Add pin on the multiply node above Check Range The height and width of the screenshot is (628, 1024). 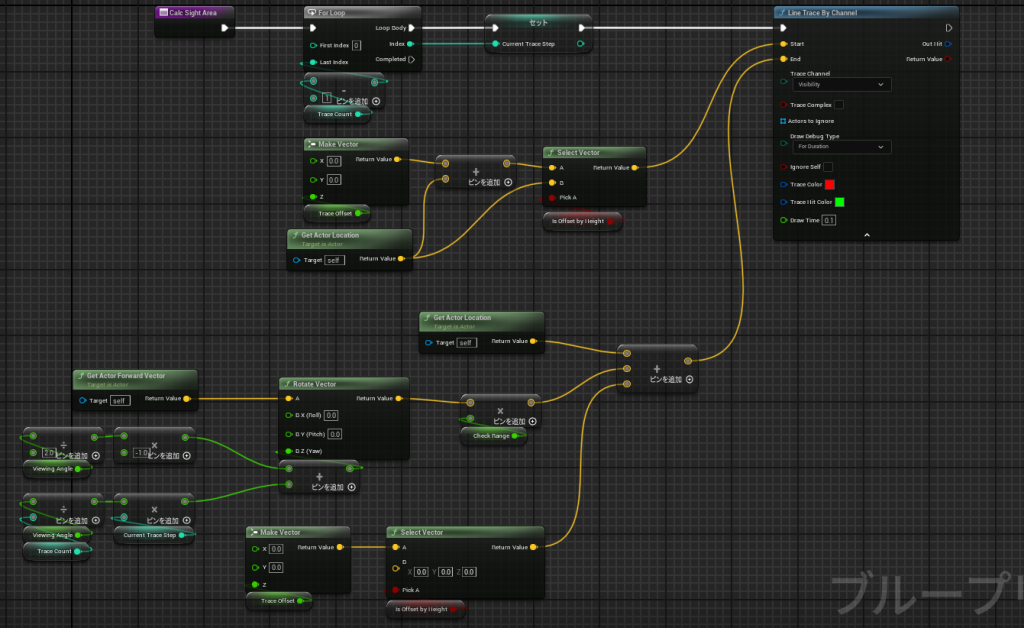point(533,421)
